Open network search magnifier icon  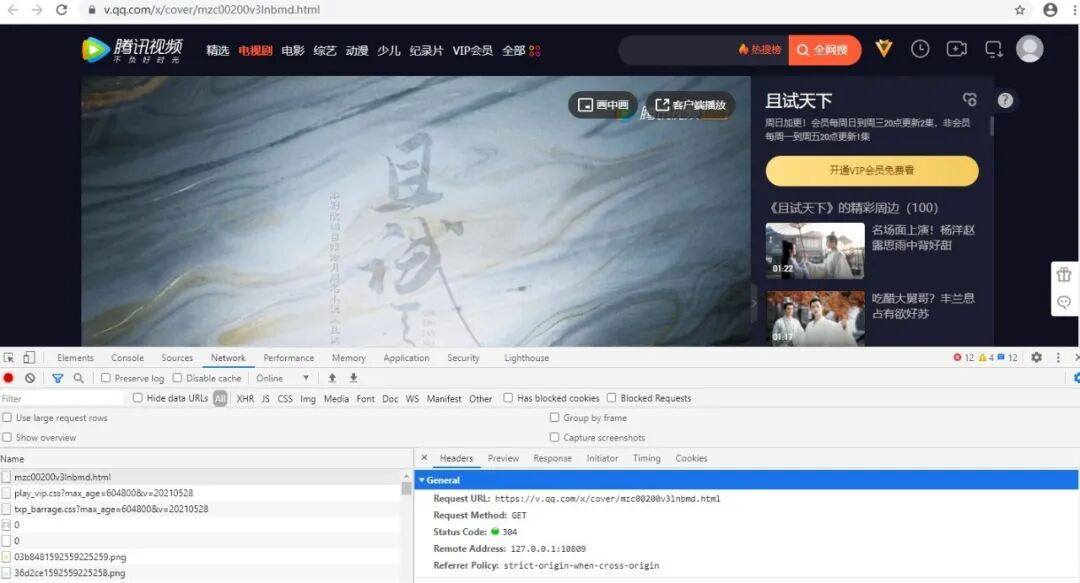(79, 378)
